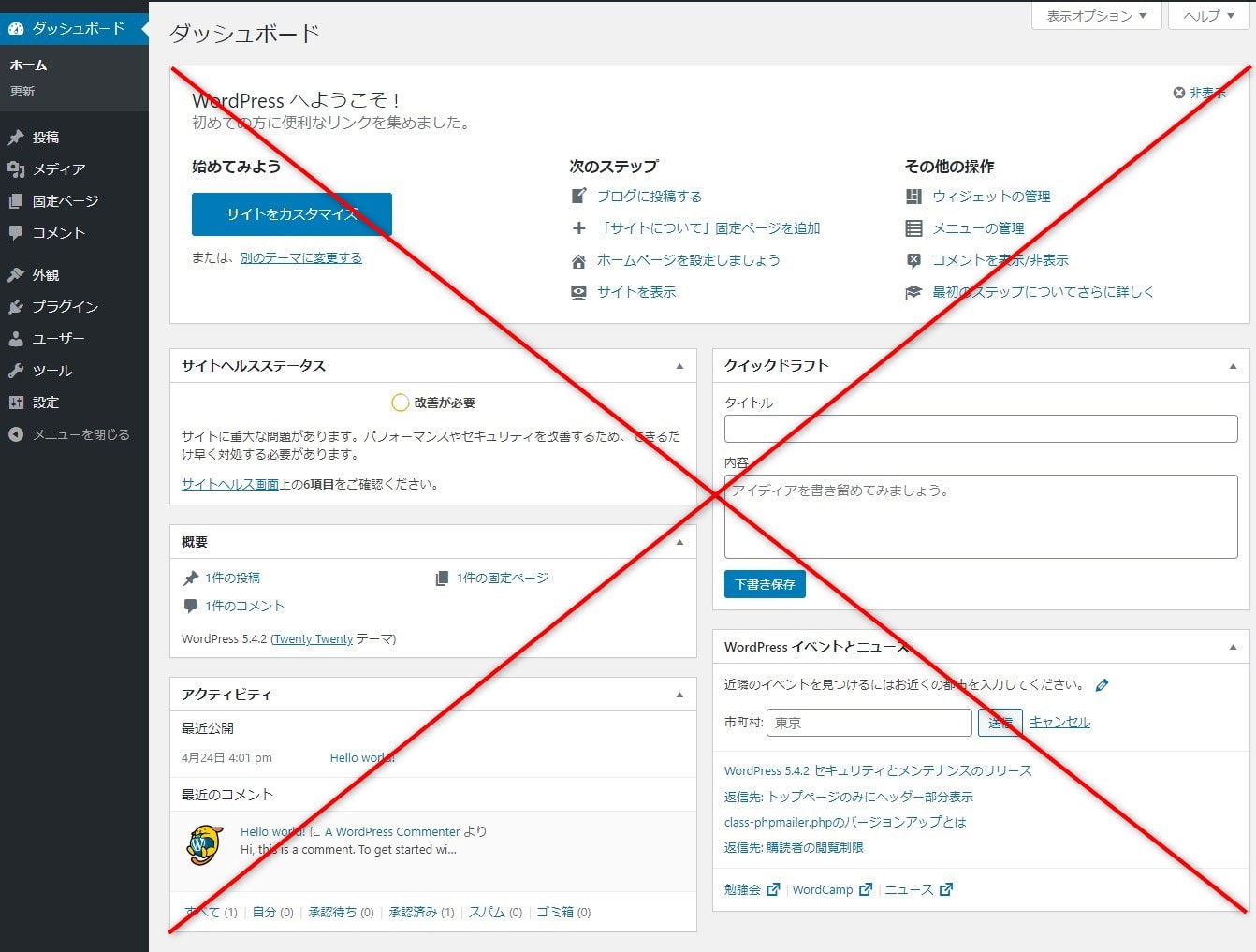Click the plus icon beside 固定ページを追加
Viewport: 1256px width, 952px height.
pyautogui.click(x=579, y=227)
